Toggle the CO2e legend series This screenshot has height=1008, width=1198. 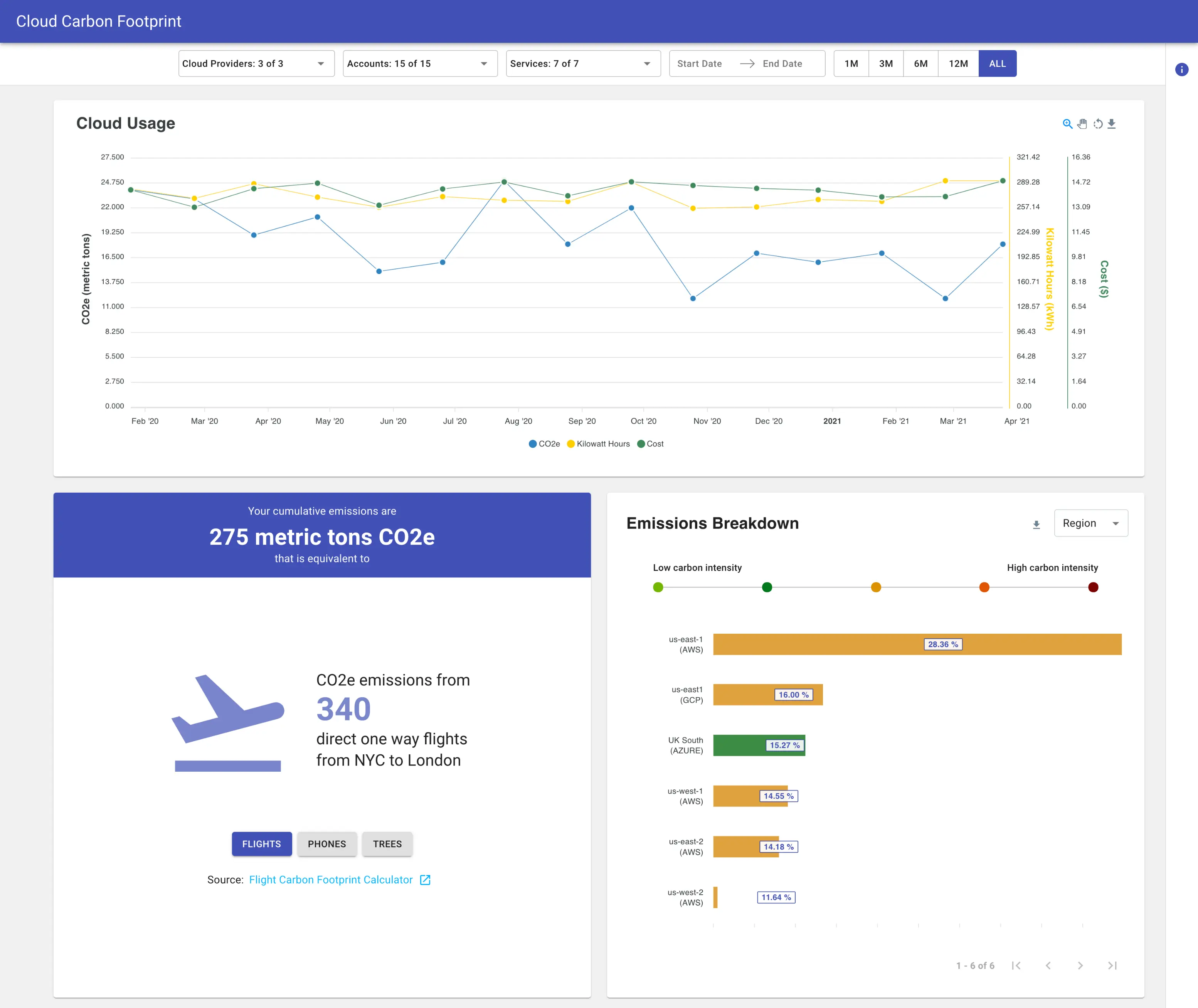coord(544,444)
